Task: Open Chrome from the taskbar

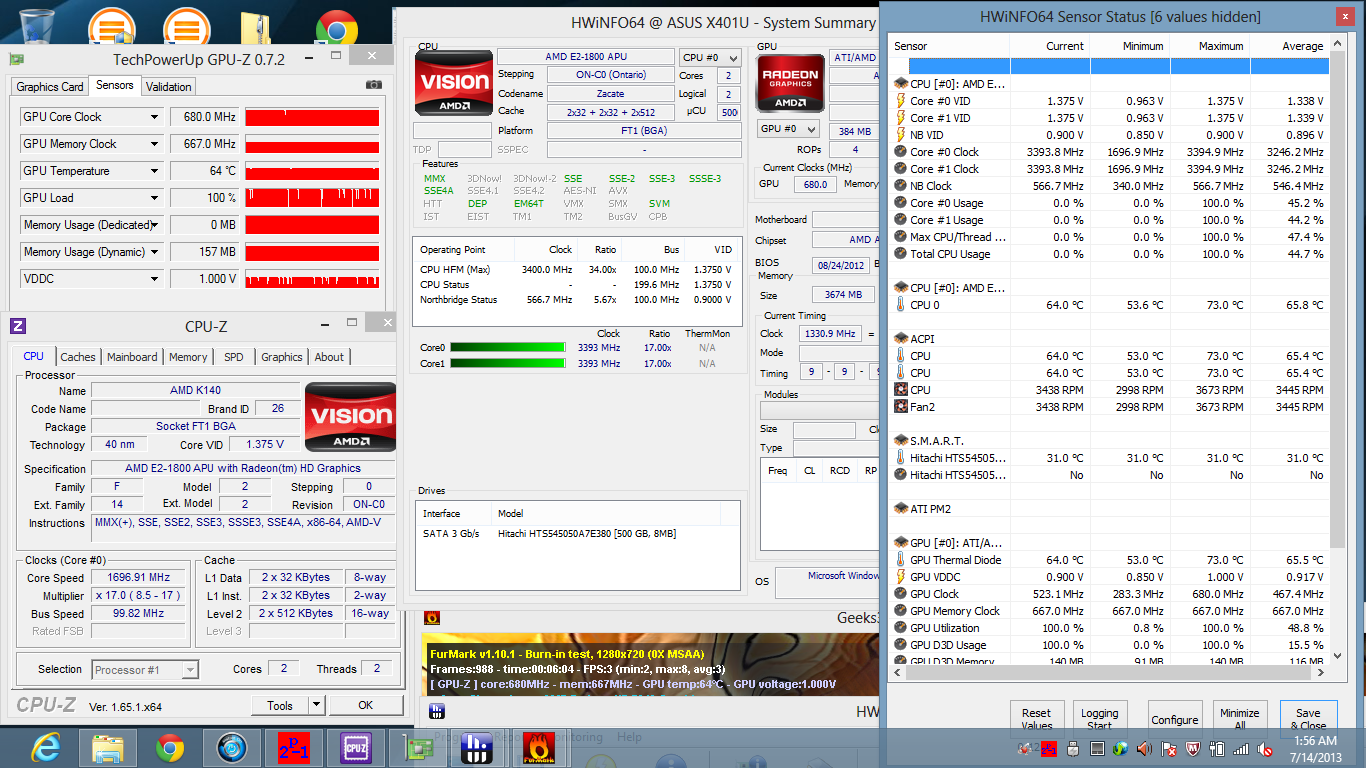Action: pos(171,747)
